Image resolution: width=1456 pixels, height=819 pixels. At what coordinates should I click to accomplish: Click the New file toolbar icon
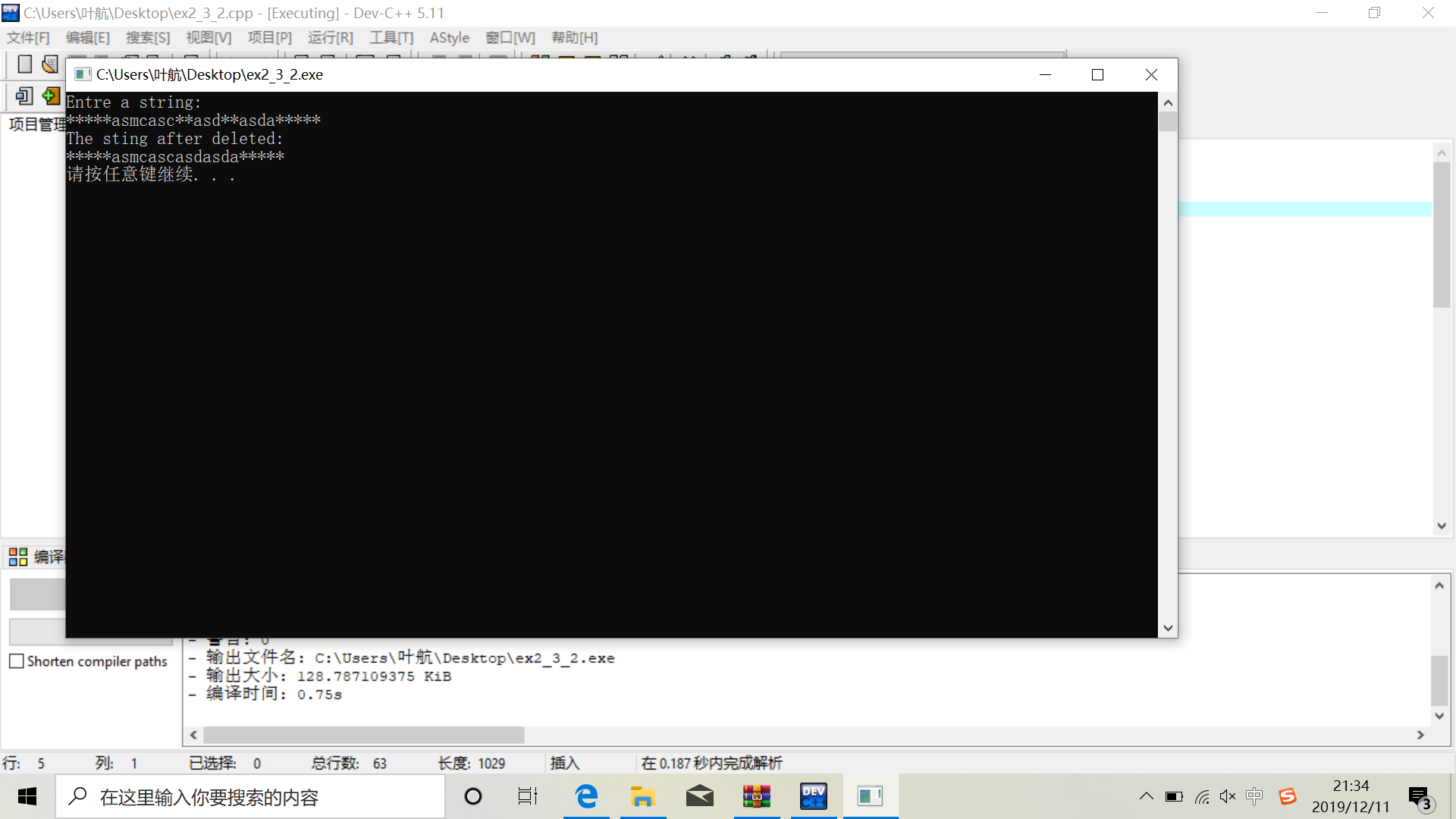point(24,64)
